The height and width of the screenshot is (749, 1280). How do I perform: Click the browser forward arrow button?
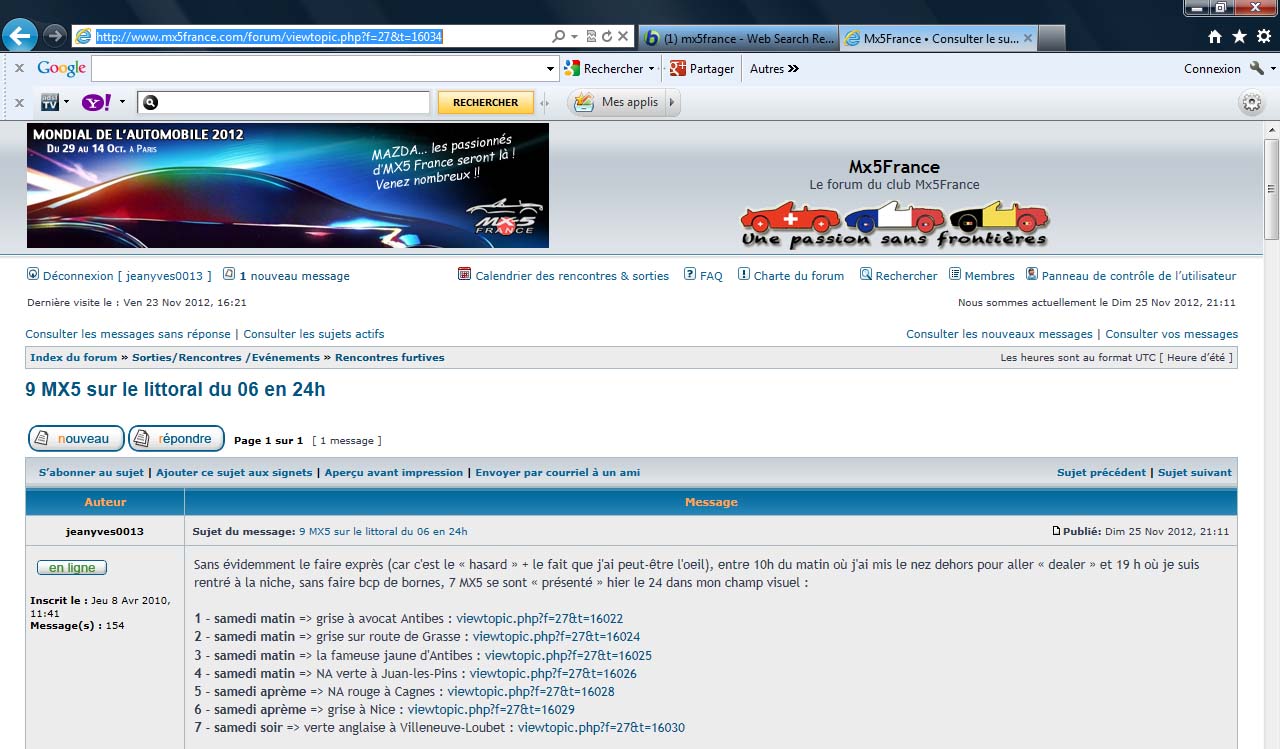[54, 36]
